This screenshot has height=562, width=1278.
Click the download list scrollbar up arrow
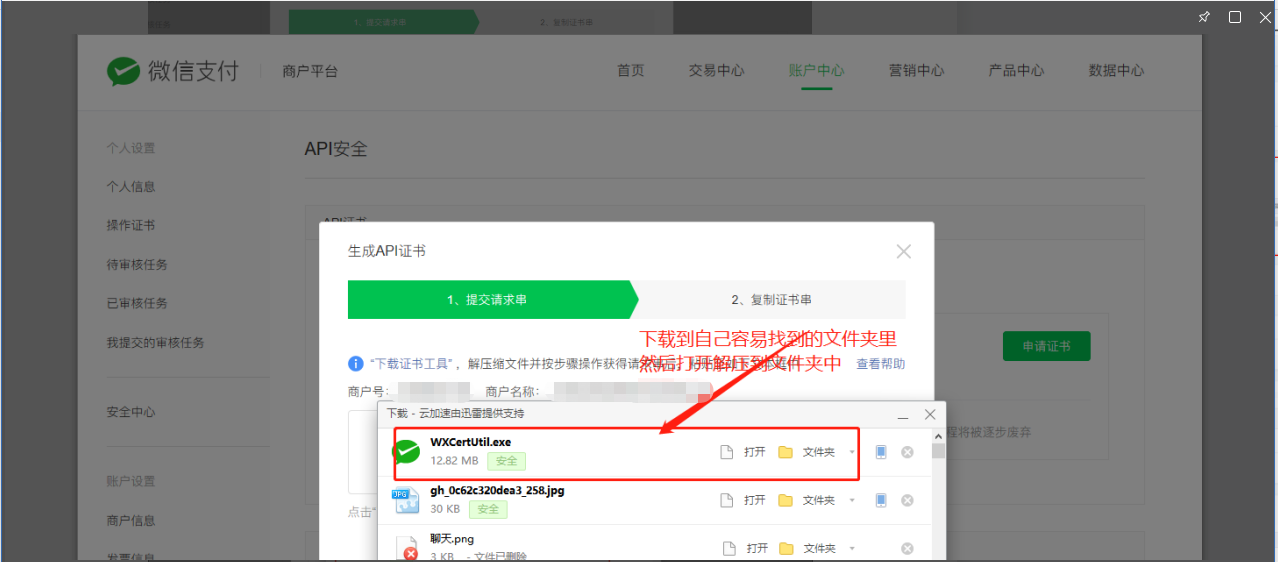pos(939,436)
